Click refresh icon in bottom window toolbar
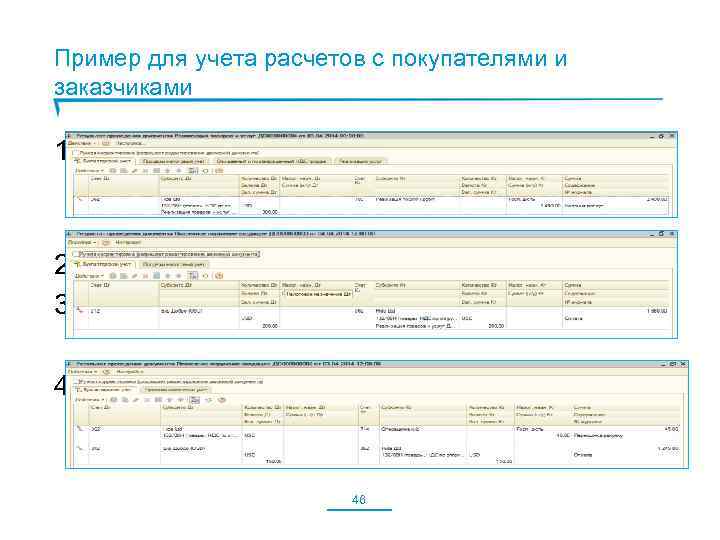 (208, 400)
